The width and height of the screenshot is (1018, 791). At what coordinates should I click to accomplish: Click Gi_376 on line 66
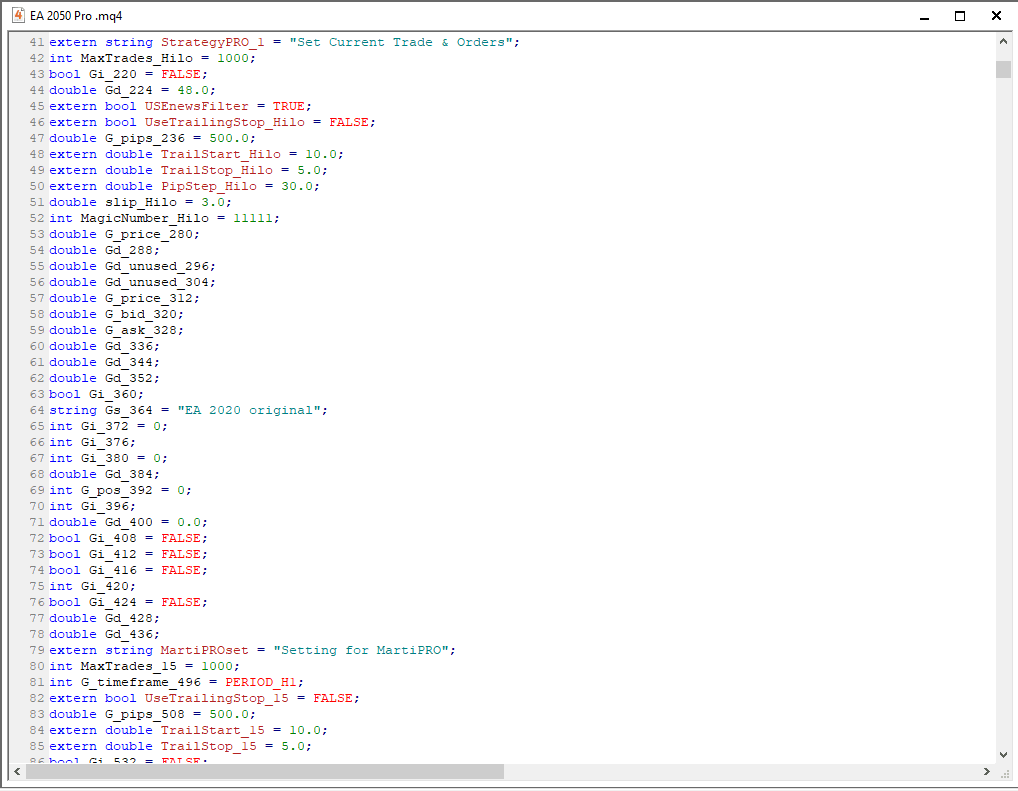tap(105, 443)
